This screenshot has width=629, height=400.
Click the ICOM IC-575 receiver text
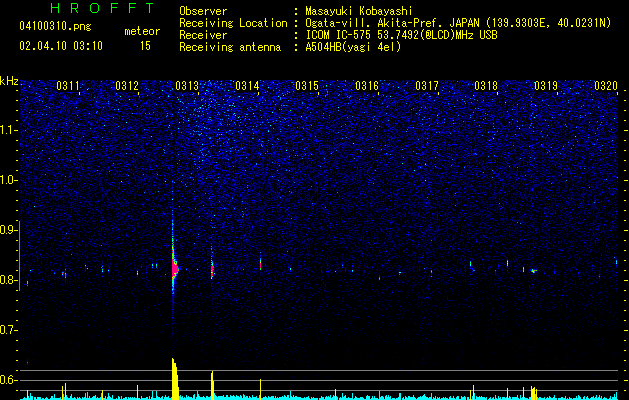click(402, 35)
